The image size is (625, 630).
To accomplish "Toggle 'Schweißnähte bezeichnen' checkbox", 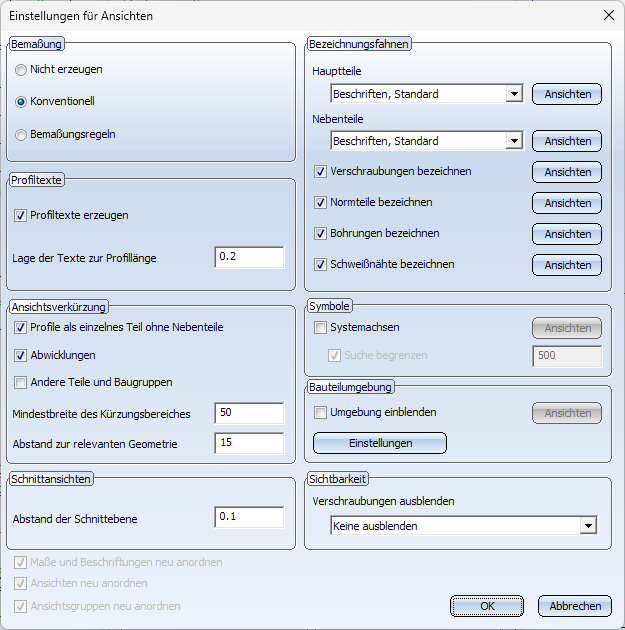I will tap(320, 265).
